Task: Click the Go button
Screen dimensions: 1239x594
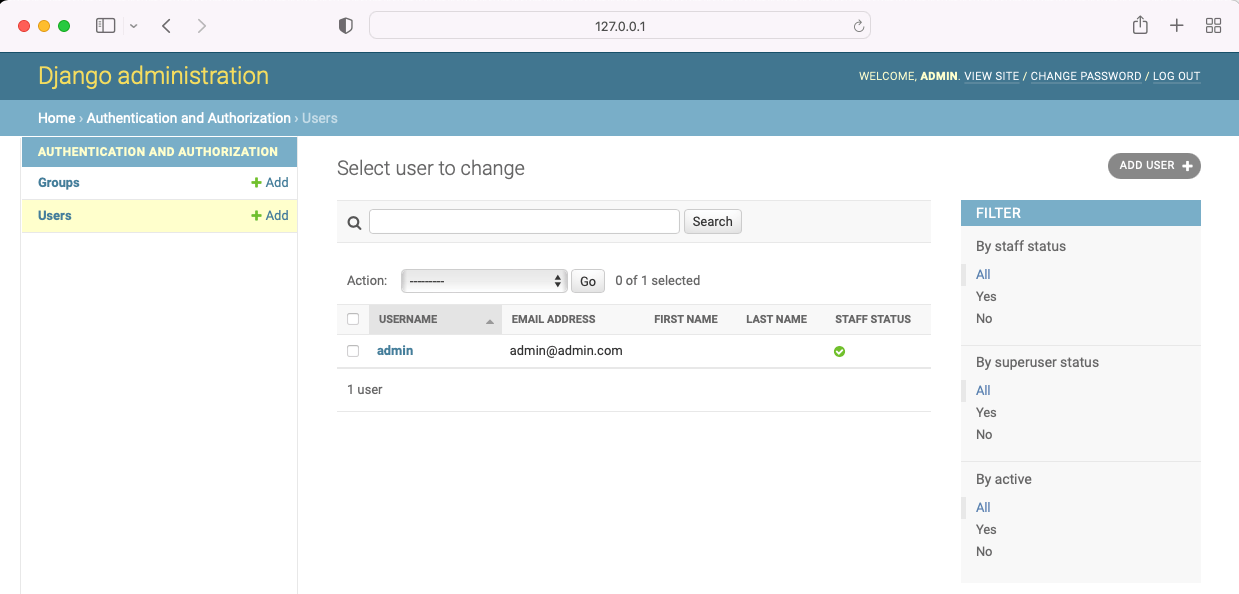Action: click(x=588, y=281)
